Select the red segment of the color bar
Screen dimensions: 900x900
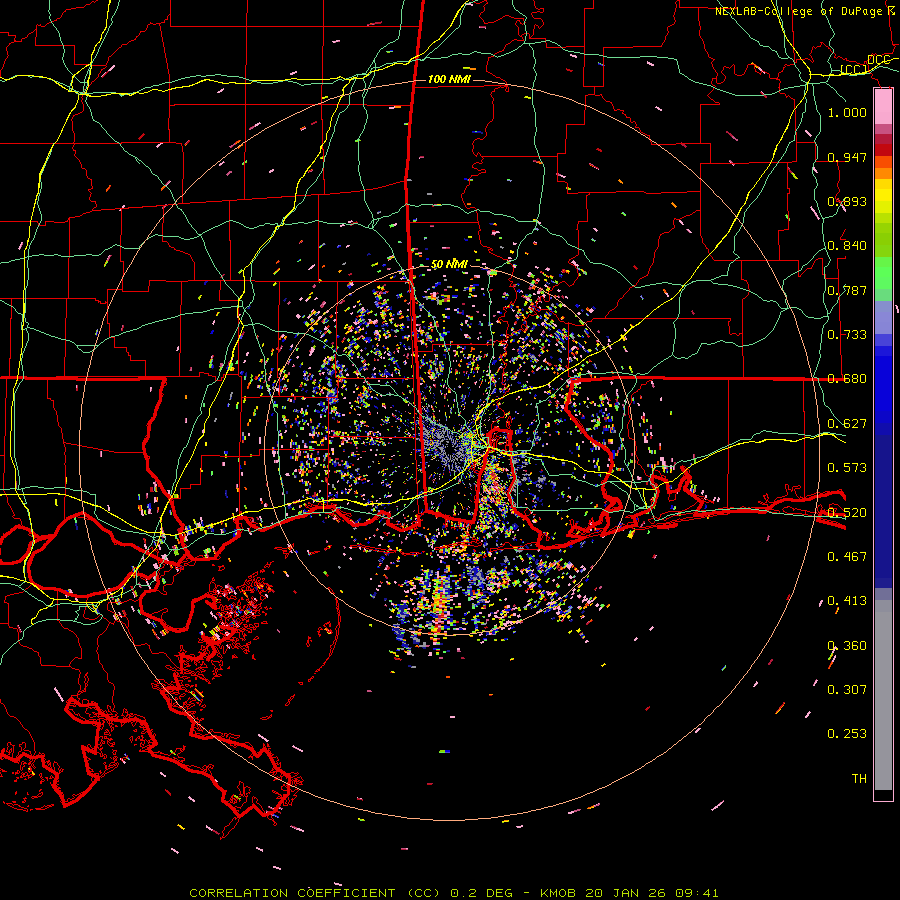(x=883, y=150)
